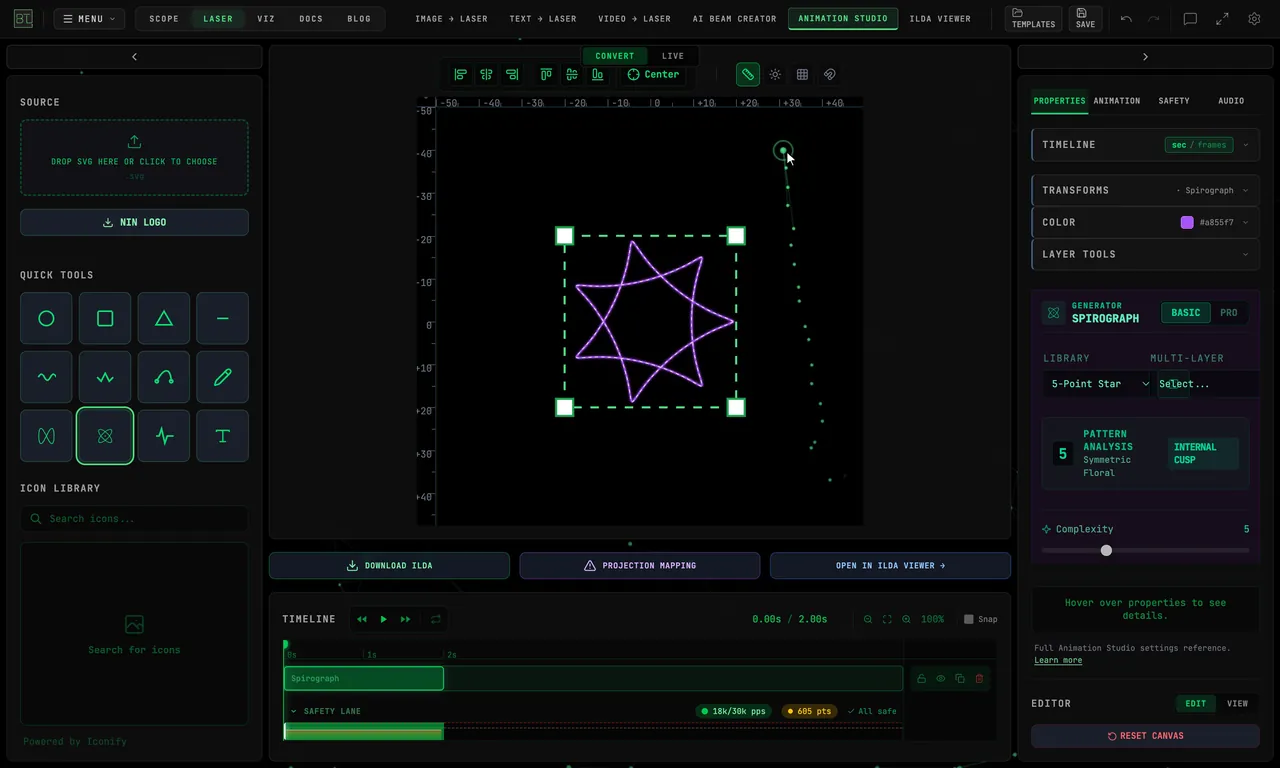Screen dimensions: 1280x768
Task: Click the undo arrow icon
Action: (x=1126, y=19)
